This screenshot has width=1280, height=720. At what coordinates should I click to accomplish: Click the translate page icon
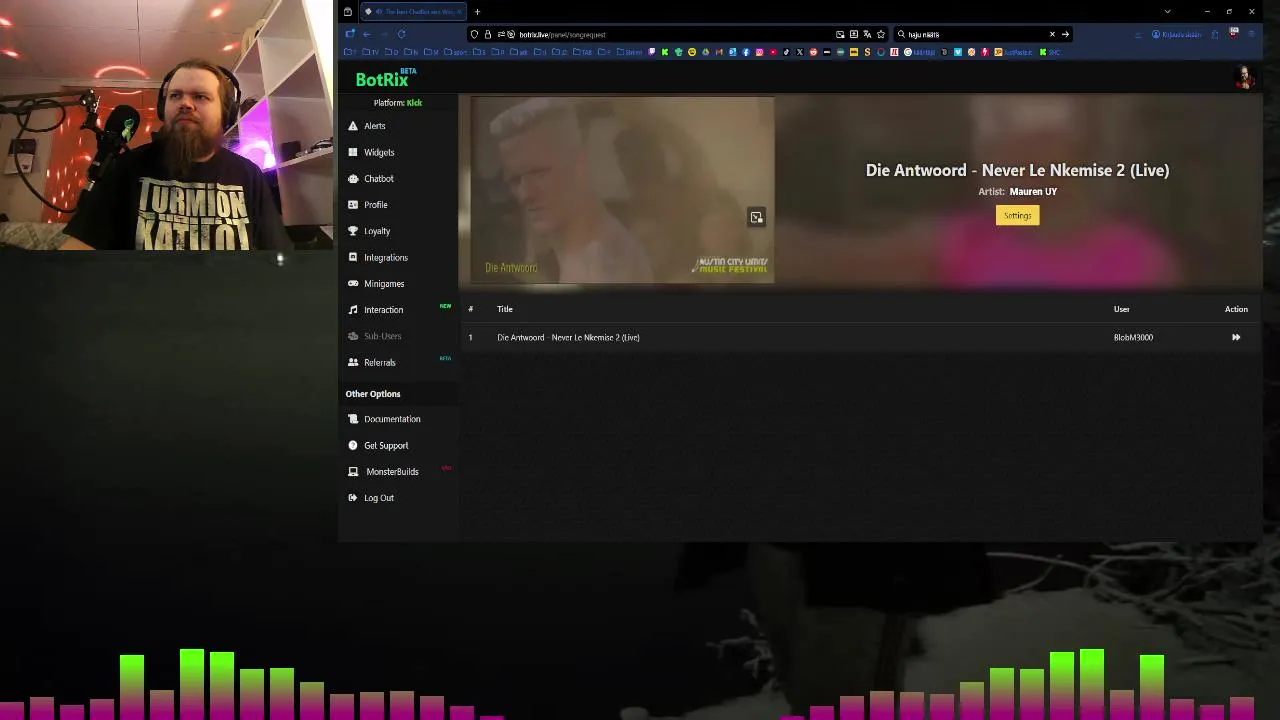point(867,34)
